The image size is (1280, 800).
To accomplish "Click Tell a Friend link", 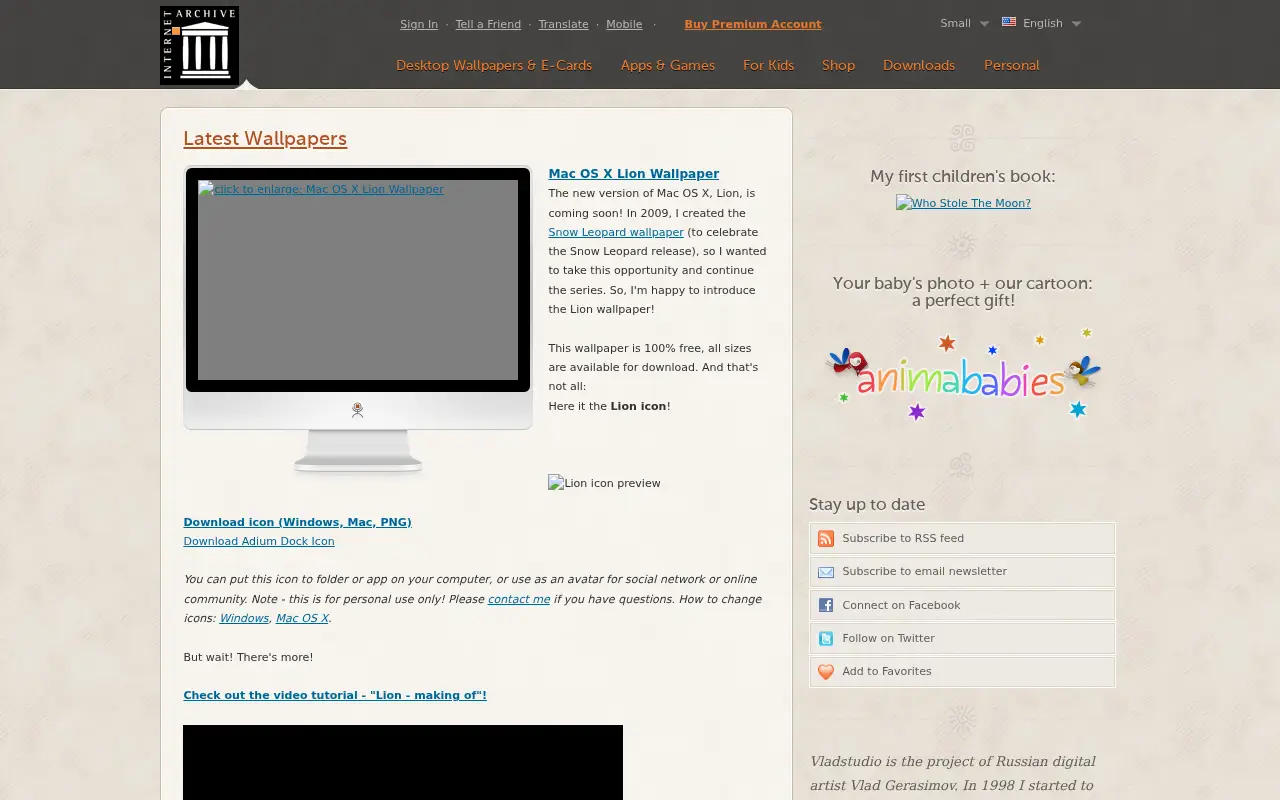I will pyautogui.click(x=488, y=24).
